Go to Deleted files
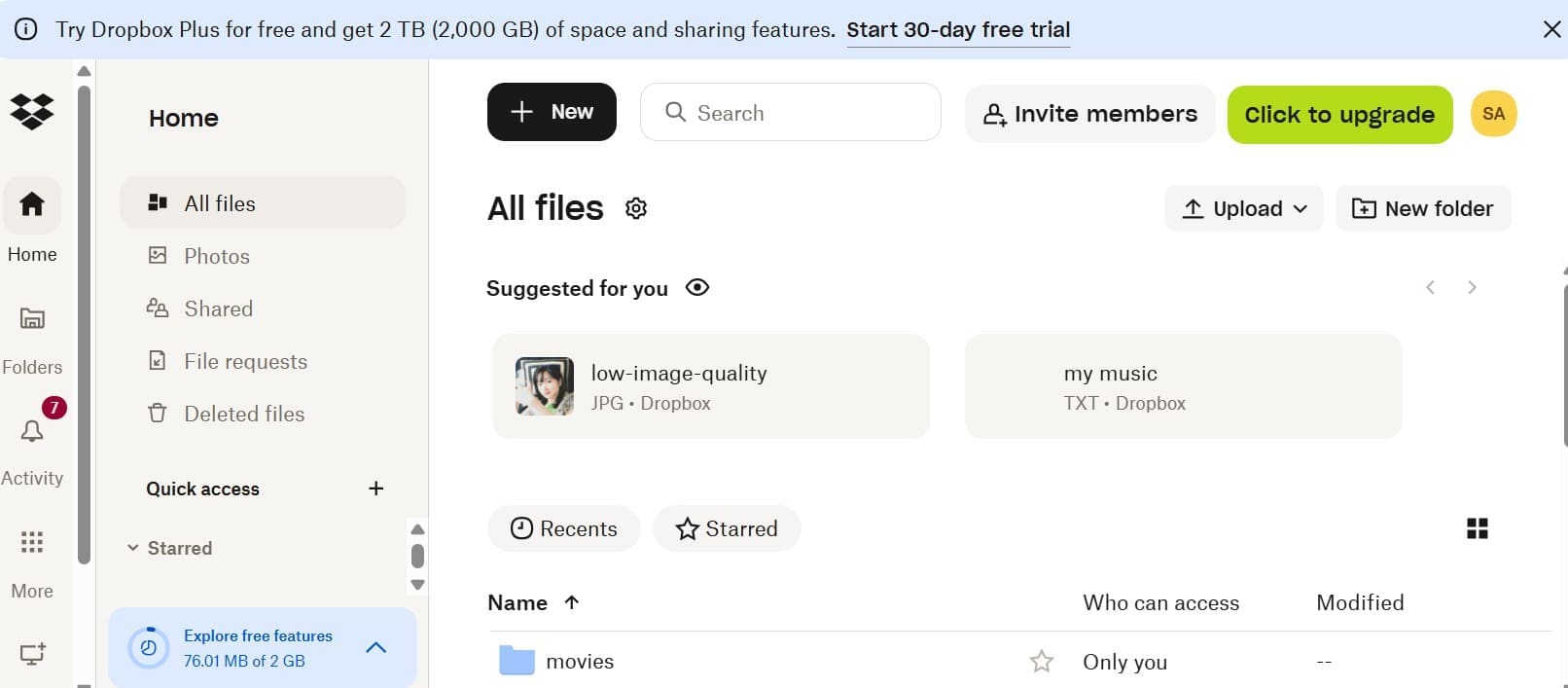 pyautogui.click(x=244, y=414)
